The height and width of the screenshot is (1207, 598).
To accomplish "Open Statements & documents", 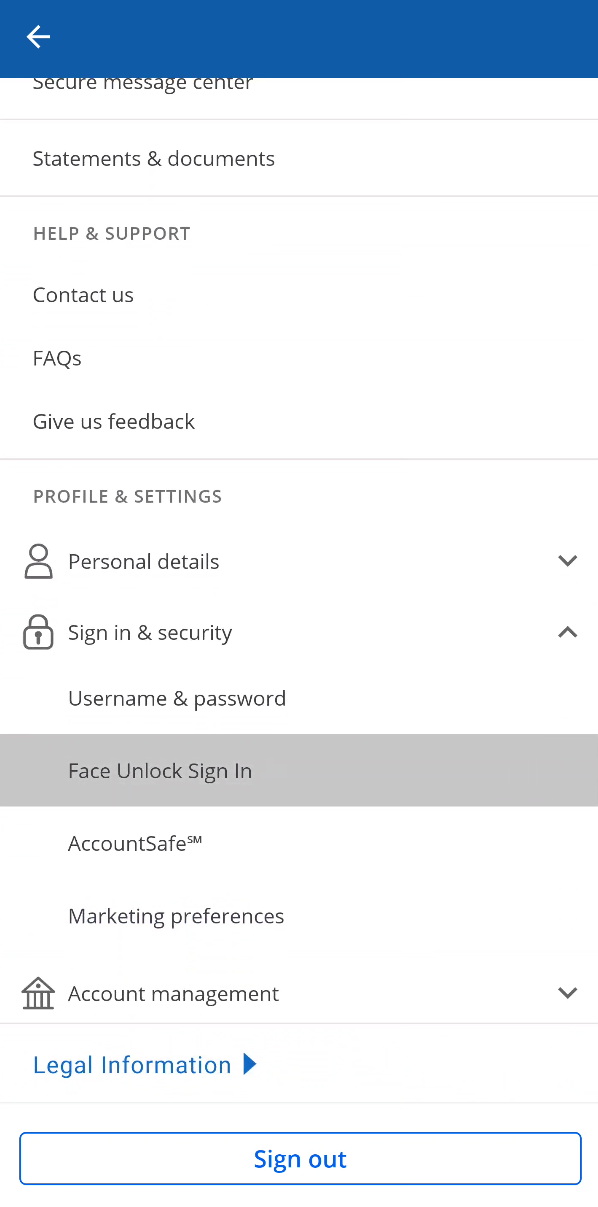I will [x=154, y=158].
